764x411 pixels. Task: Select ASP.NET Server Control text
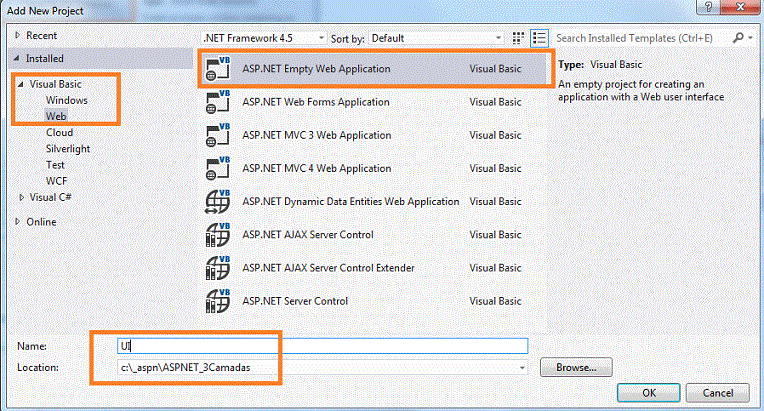point(295,301)
